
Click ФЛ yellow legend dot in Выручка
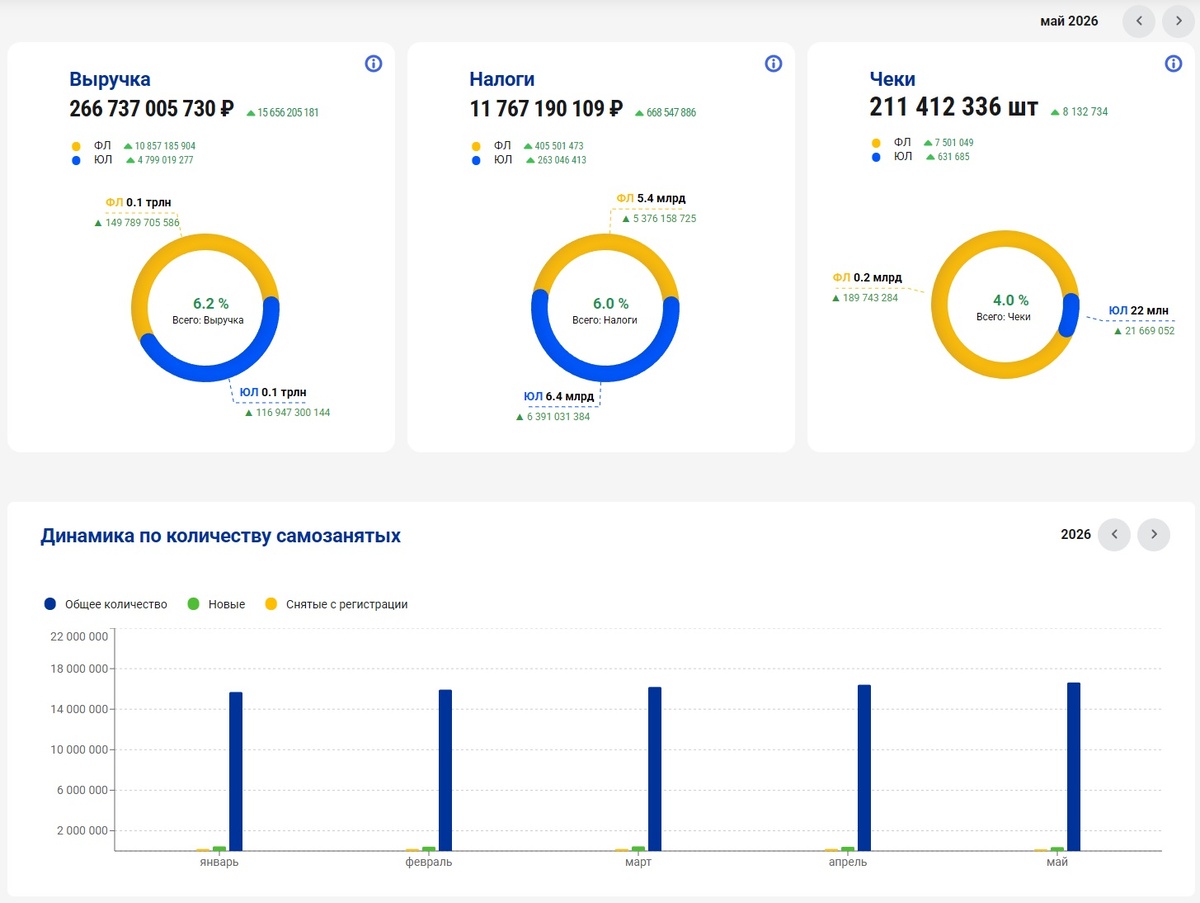pos(76,146)
